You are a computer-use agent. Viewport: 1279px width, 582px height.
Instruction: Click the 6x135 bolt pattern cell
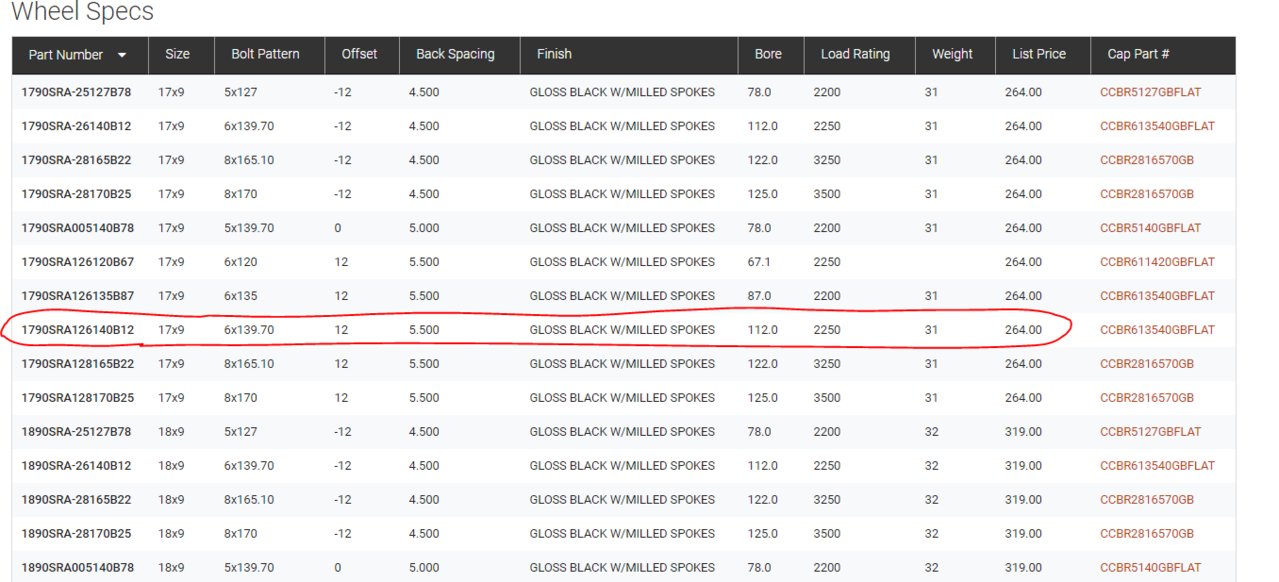pos(241,296)
